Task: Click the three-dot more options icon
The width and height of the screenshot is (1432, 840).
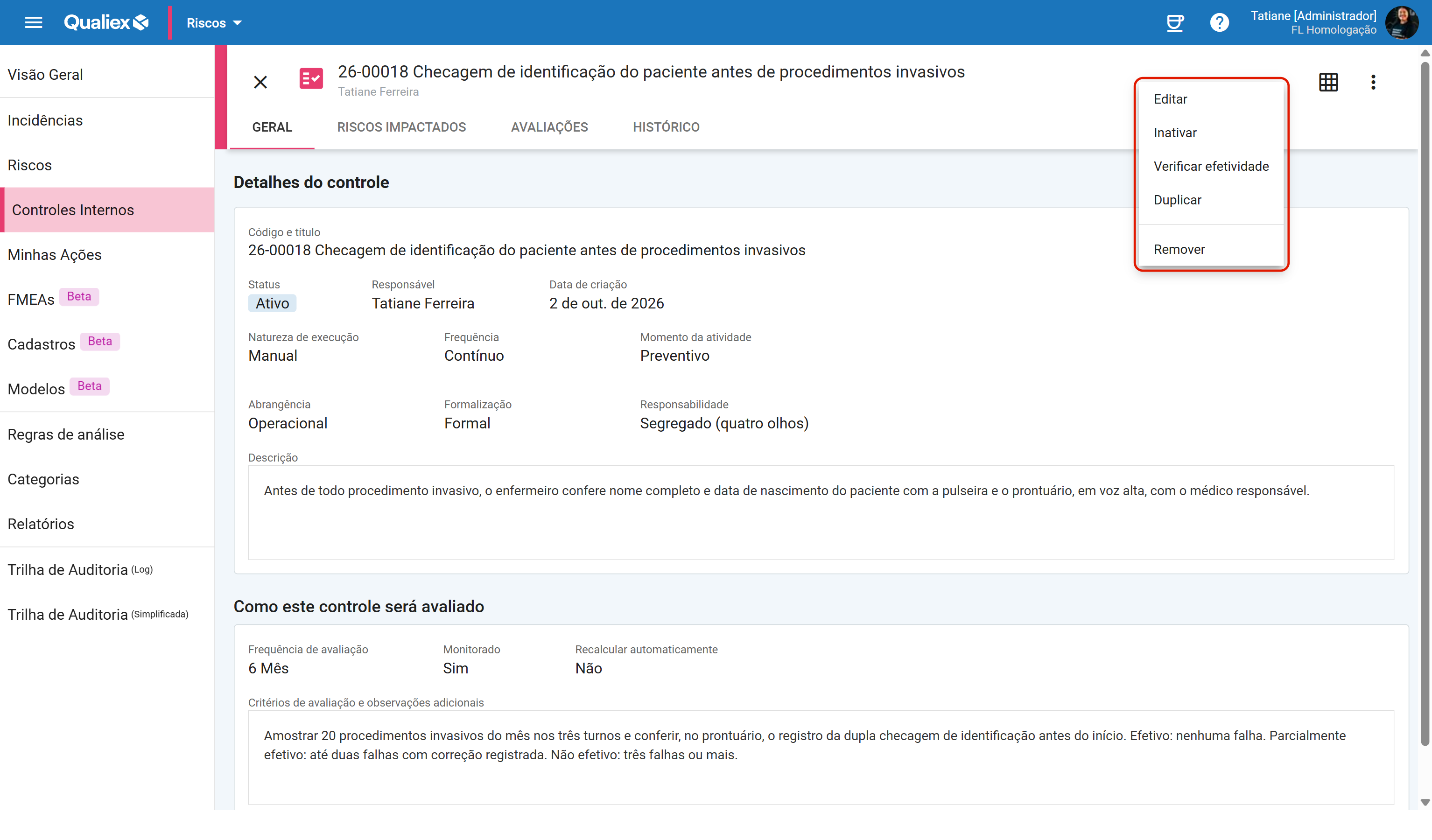Action: coord(1373,83)
